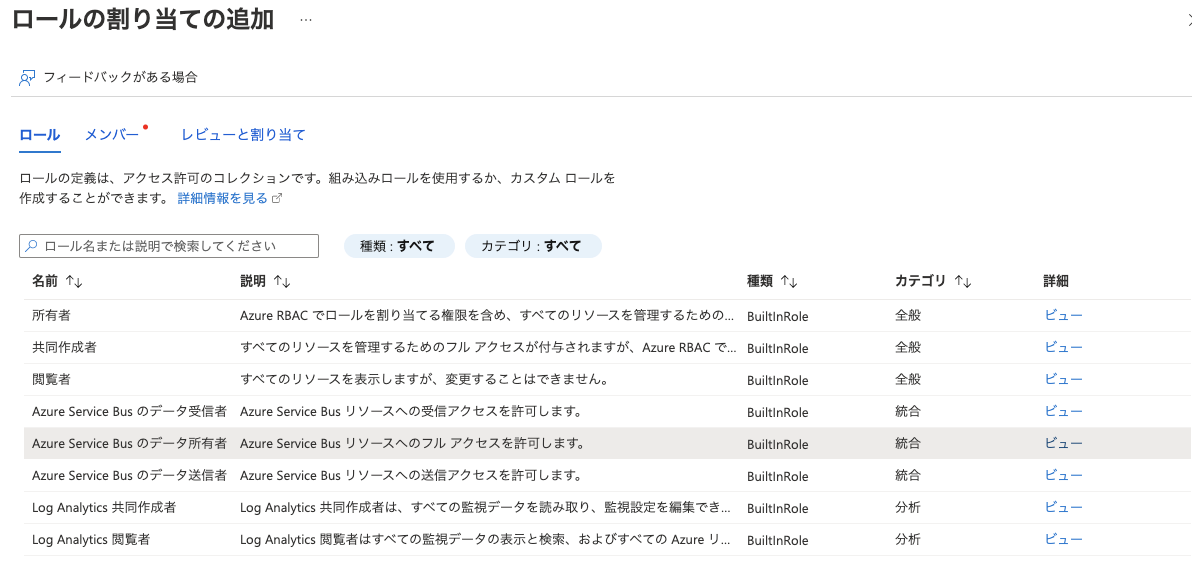The width and height of the screenshot is (1192, 561).
Task: Click 所有者 description starting Azure RBAC でロール
Action: [487, 316]
